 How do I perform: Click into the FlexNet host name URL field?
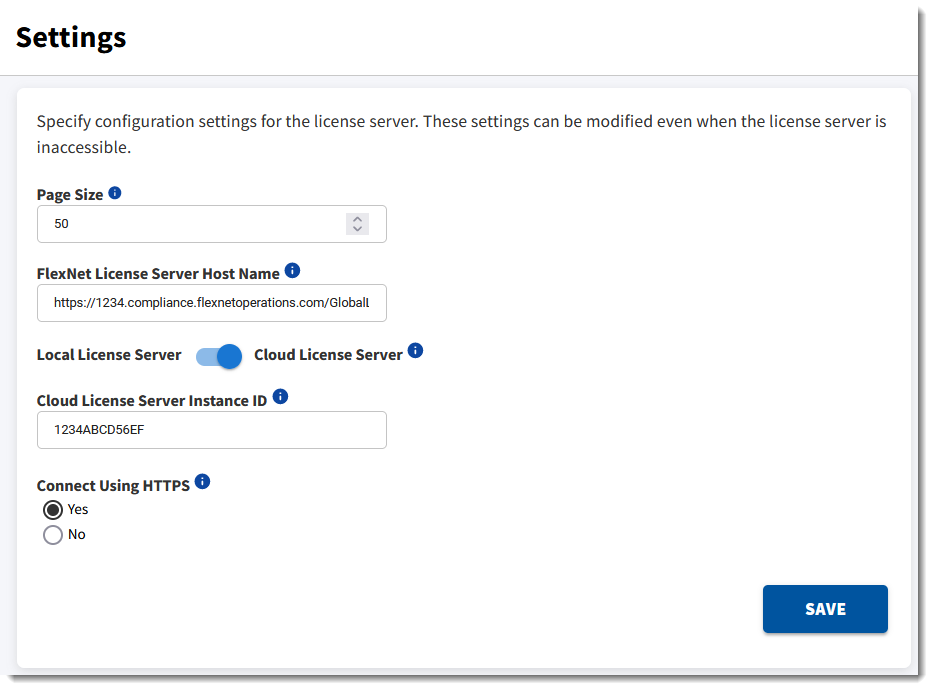pyautogui.click(x=211, y=303)
